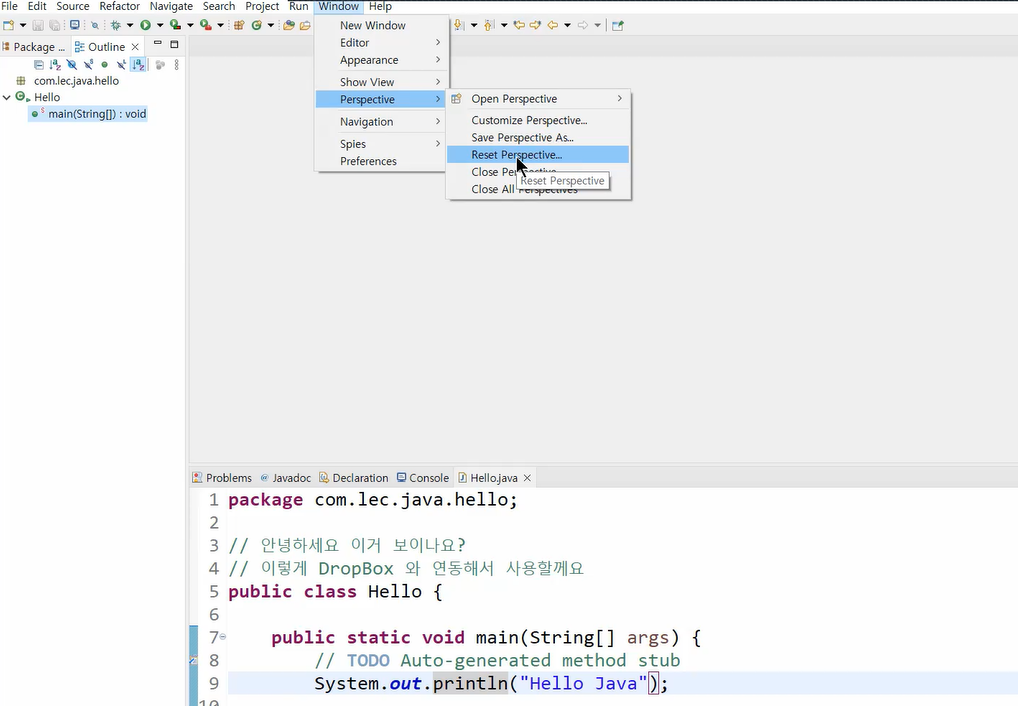1018x706 pixels.
Task: Switch to the Console tab
Action: click(423, 478)
